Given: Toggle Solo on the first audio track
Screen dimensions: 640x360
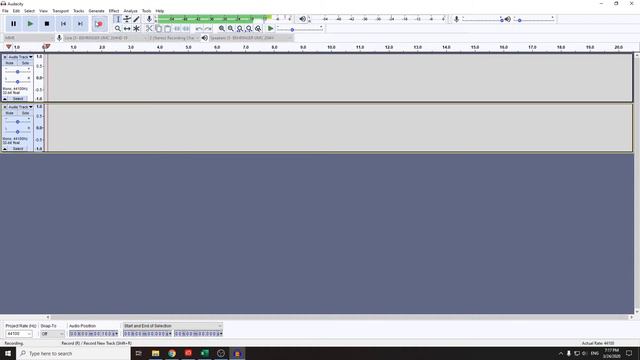Looking at the screenshot, I should click(x=25, y=63).
